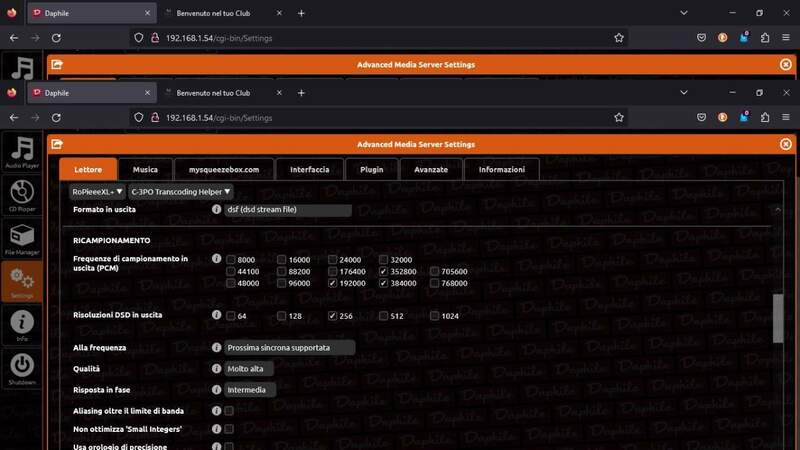Click the Settings gears icon in sidebar
Image resolution: width=800 pixels, height=450 pixels.
[x=22, y=283]
